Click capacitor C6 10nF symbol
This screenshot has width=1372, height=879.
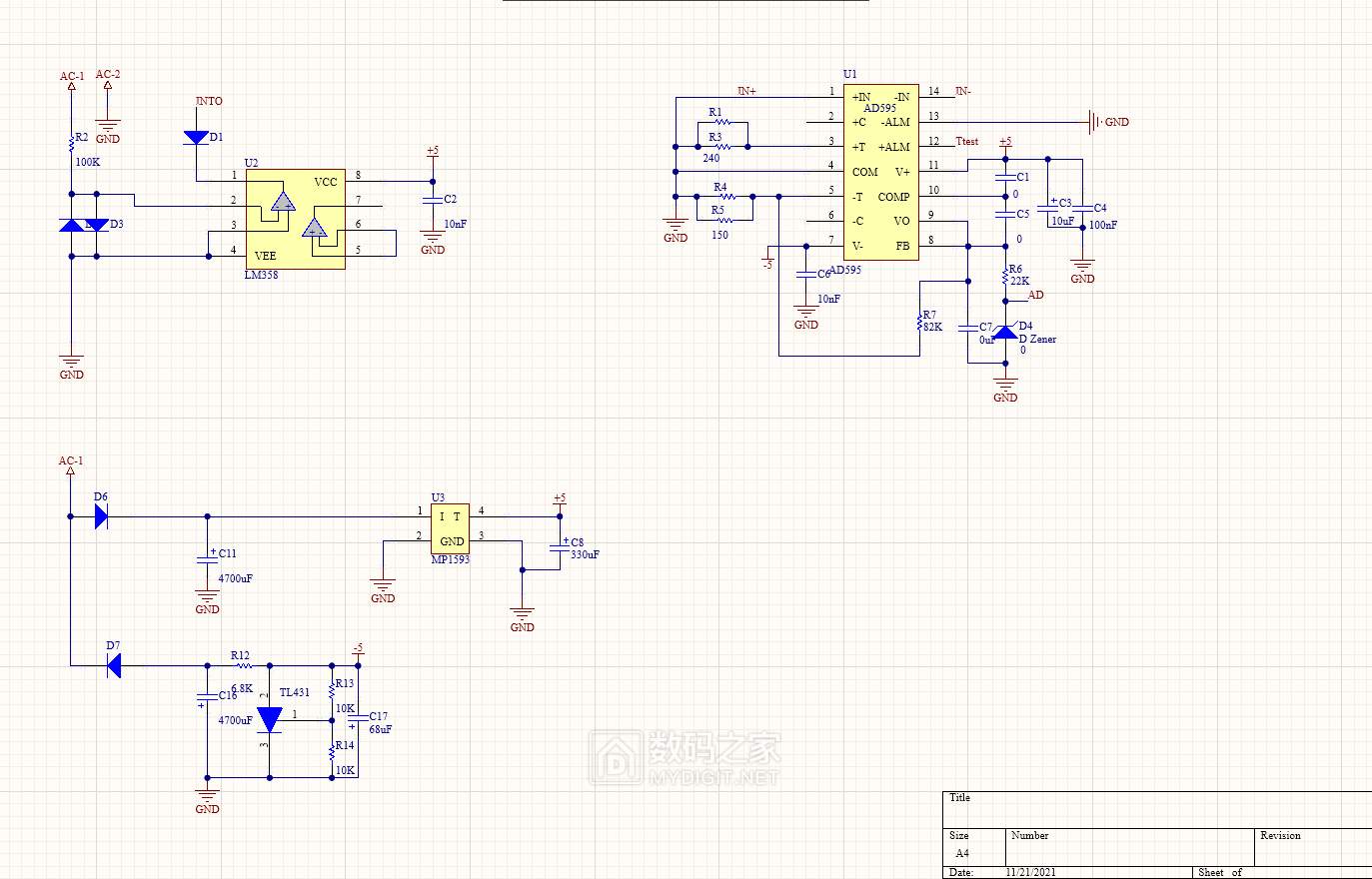tap(806, 275)
